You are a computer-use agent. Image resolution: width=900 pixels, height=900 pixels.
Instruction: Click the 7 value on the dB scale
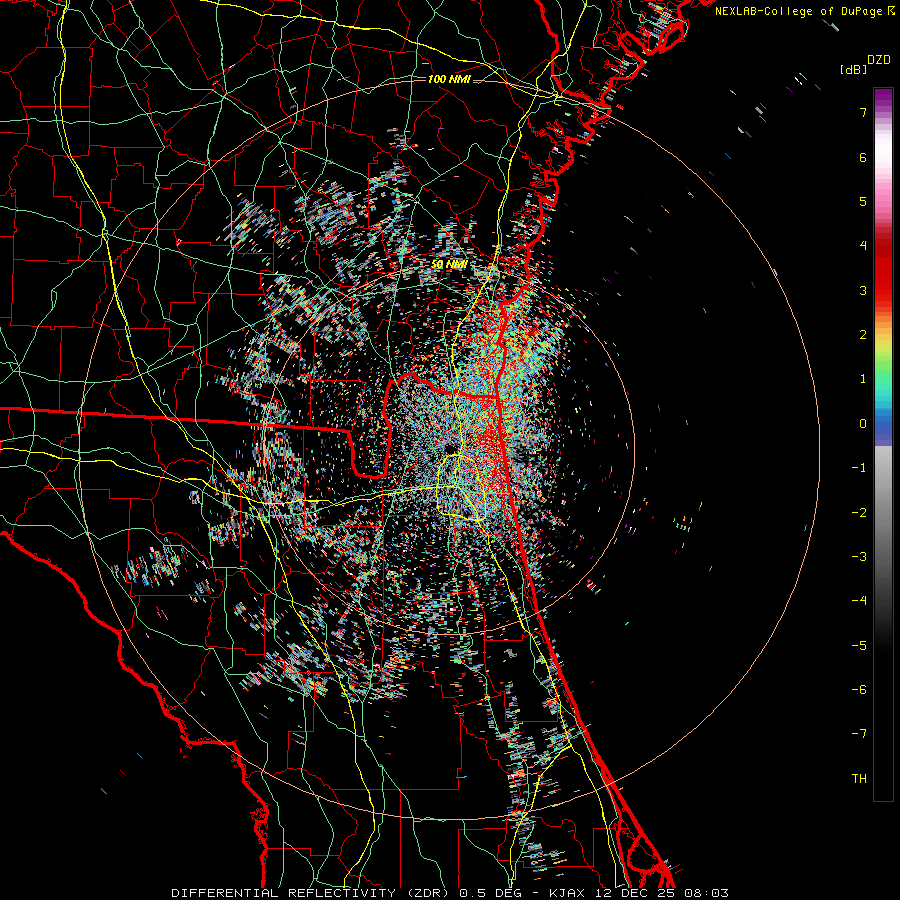point(863,112)
